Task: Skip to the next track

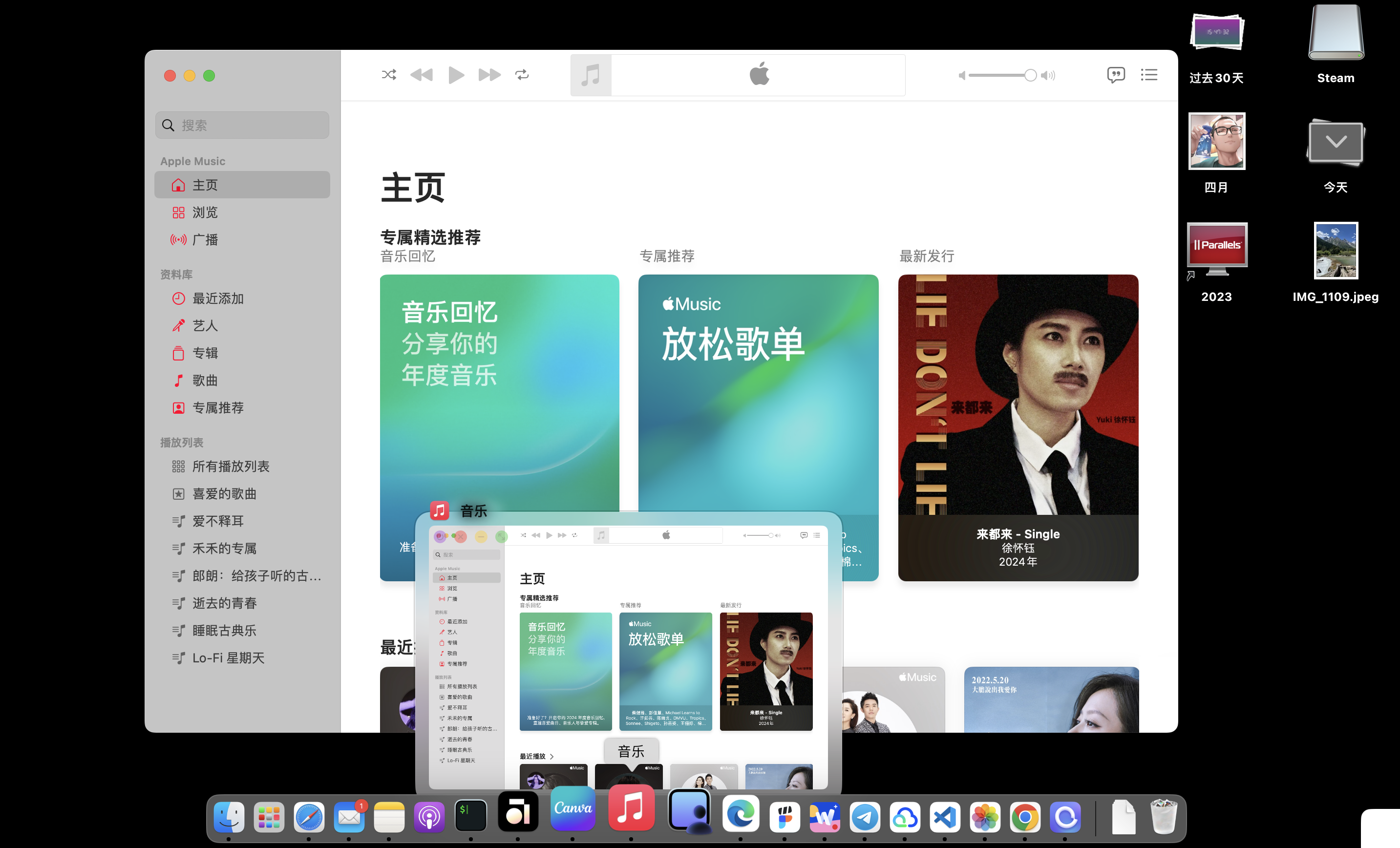Action: 489,74
